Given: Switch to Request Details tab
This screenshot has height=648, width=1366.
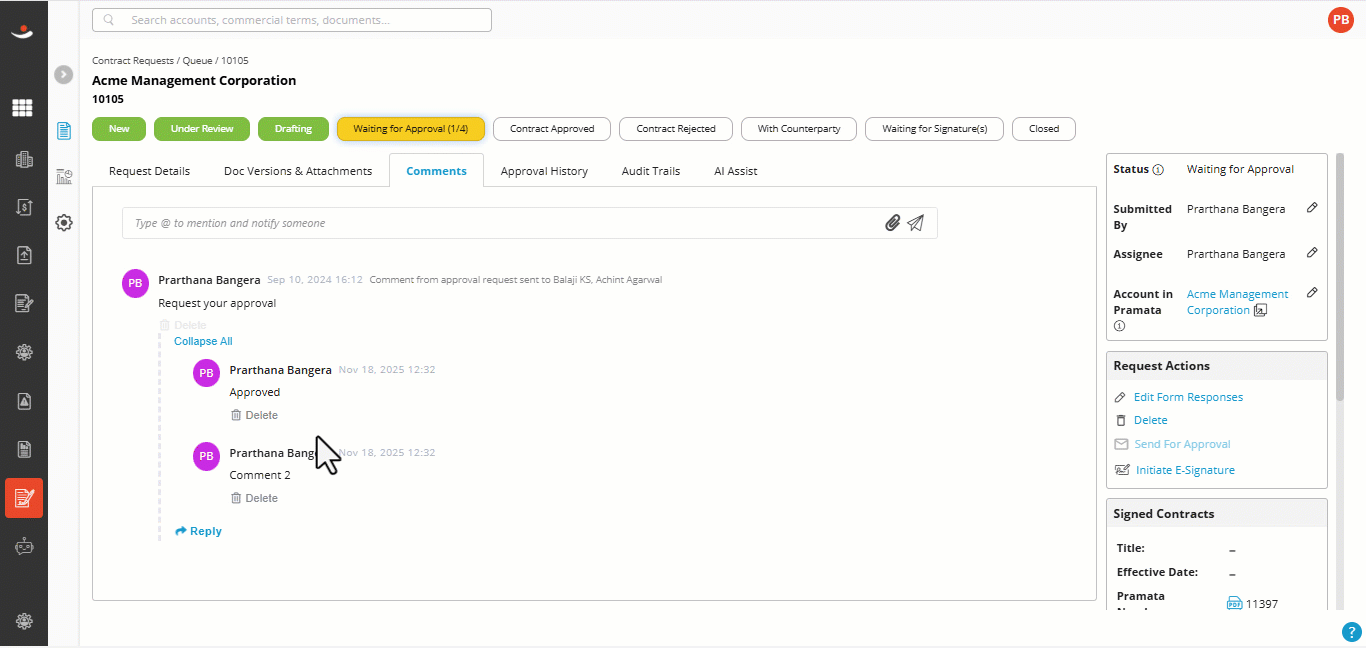Looking at the screenshot, I should (x=149, y=171).
